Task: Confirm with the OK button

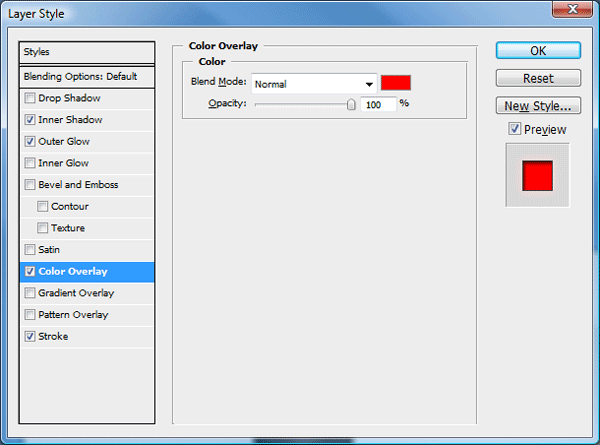Action: [538, 51]
